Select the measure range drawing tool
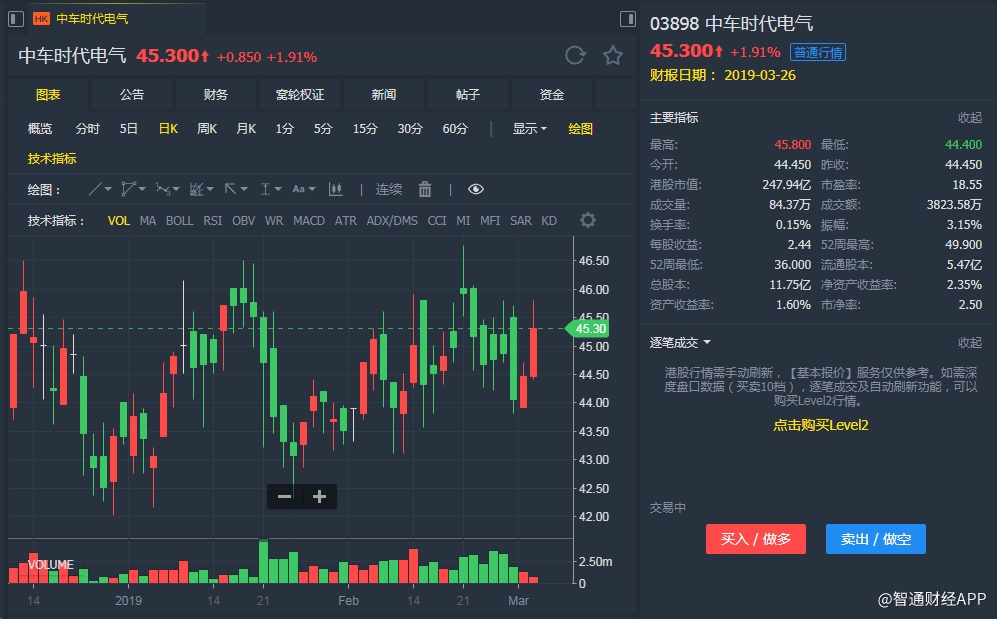This screenshot has height=619, width=997. pyautogui.click(x=265, y=189)
